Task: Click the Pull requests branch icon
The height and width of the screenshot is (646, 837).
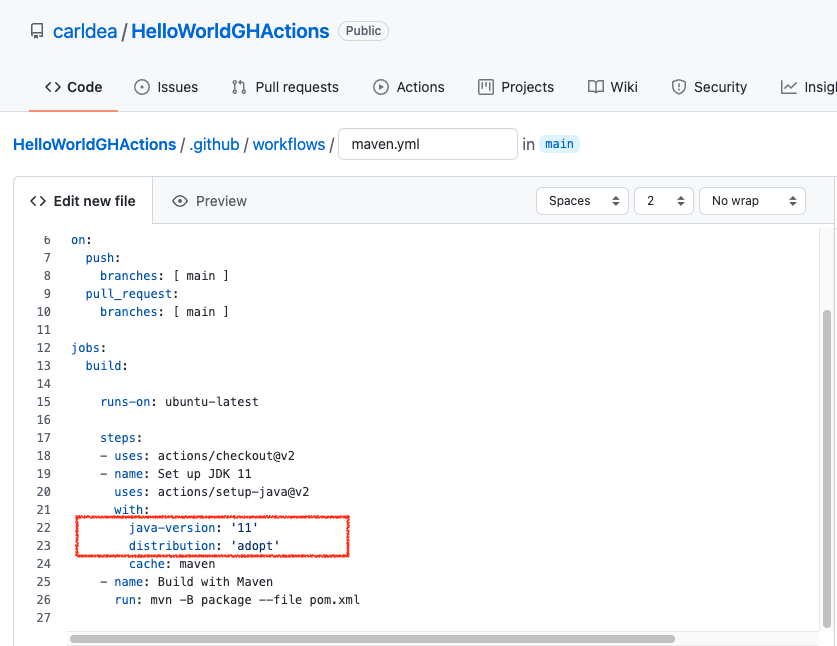Action: [239, 87]
